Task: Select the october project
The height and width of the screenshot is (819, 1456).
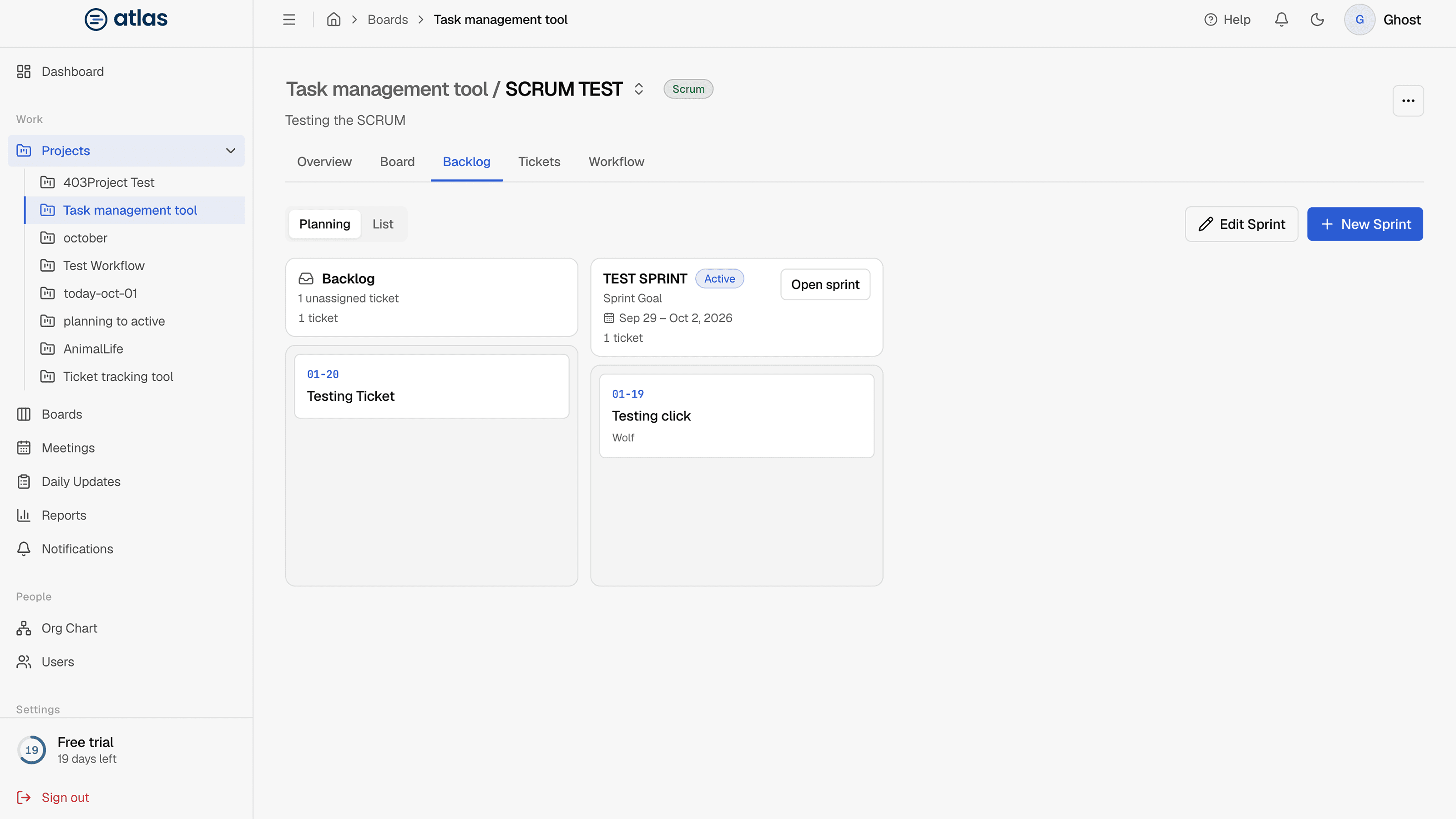Action: pos(135,238)
